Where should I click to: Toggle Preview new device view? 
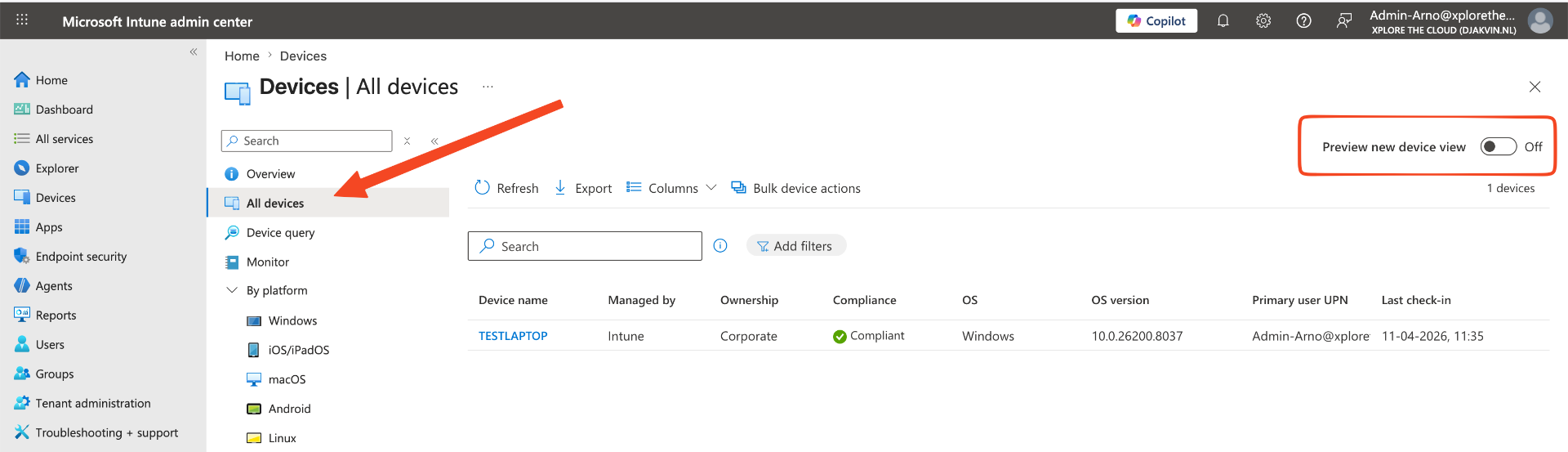[x=1498, y=146]
